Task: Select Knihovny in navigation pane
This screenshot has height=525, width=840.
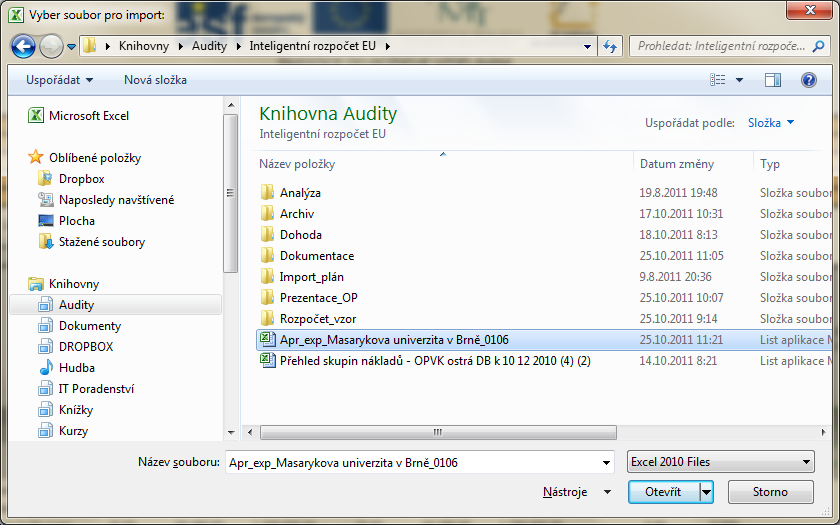Action: (64, 284)
